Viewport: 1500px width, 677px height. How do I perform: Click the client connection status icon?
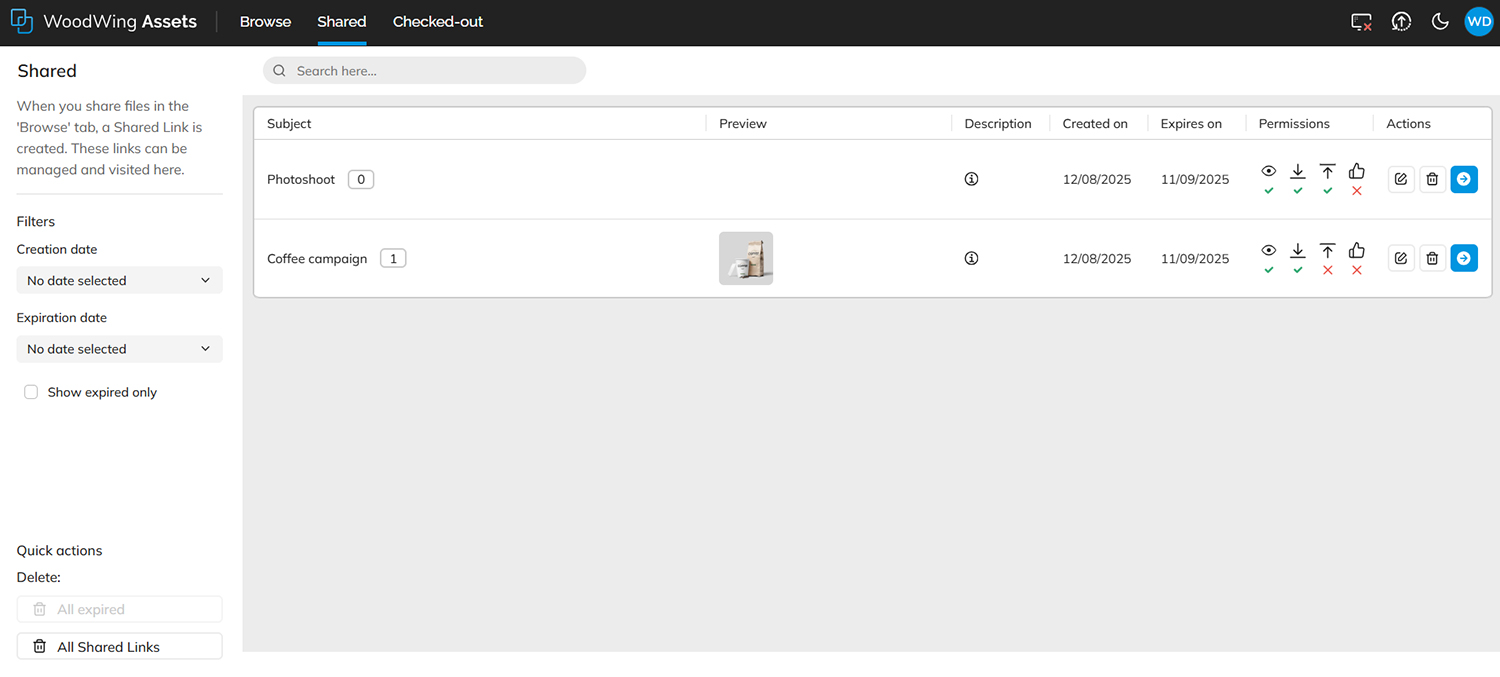point(1361,21)
